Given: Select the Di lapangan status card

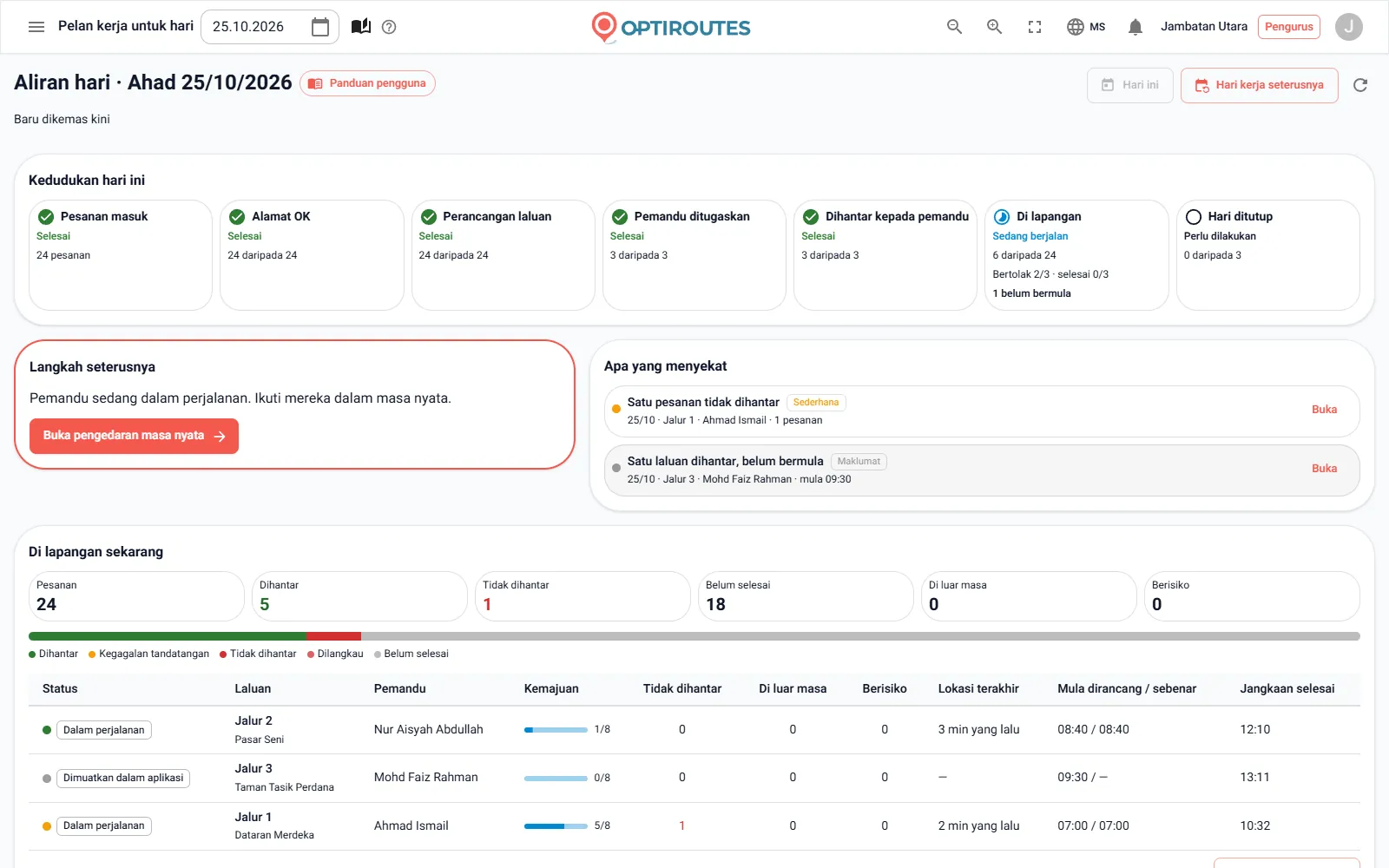Looking at the screenshot, I should 1076,255.
